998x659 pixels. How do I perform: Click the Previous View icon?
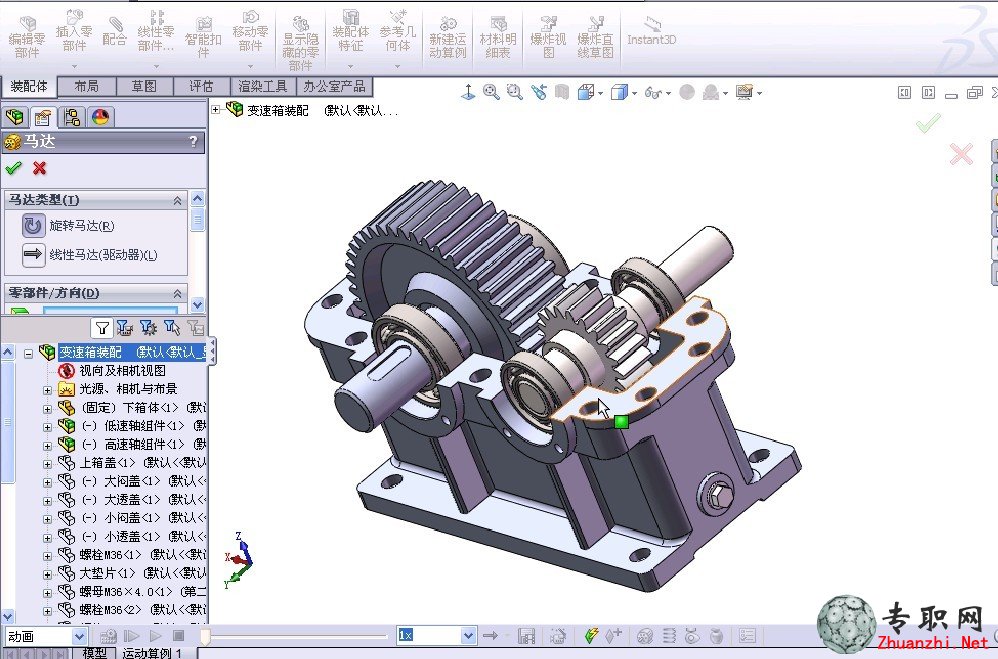click(x=539, y=93)
